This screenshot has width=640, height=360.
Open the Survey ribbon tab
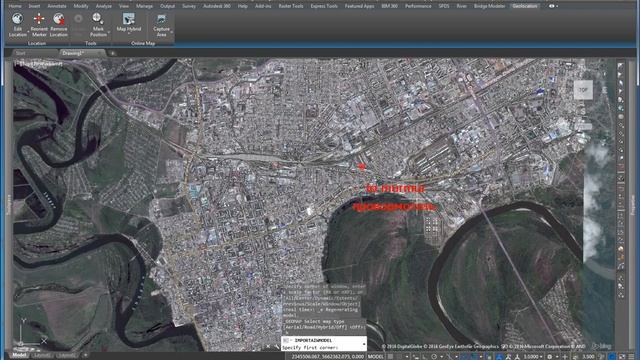click(189, 6)
